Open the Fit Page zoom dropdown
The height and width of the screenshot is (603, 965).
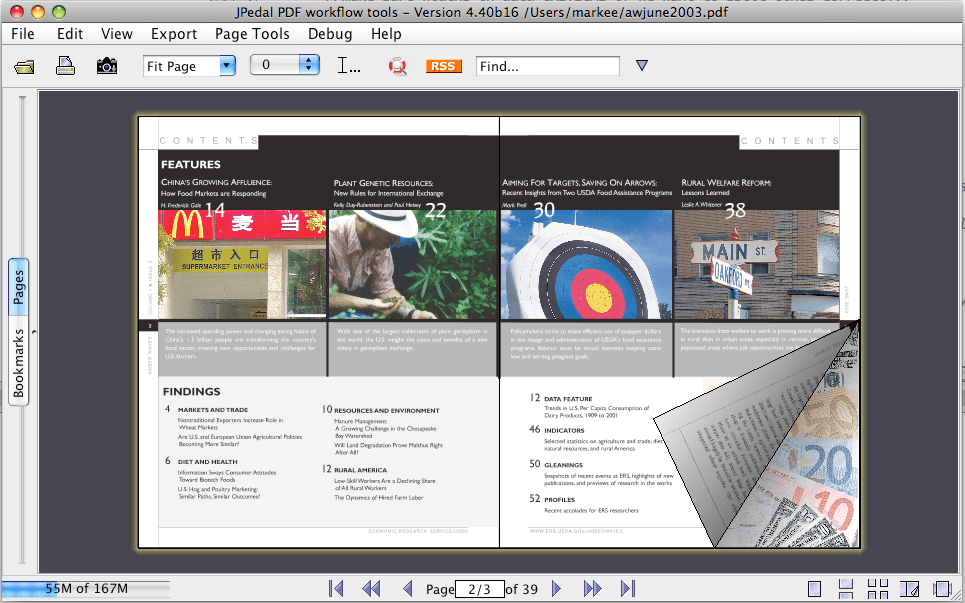pos(227,66)
